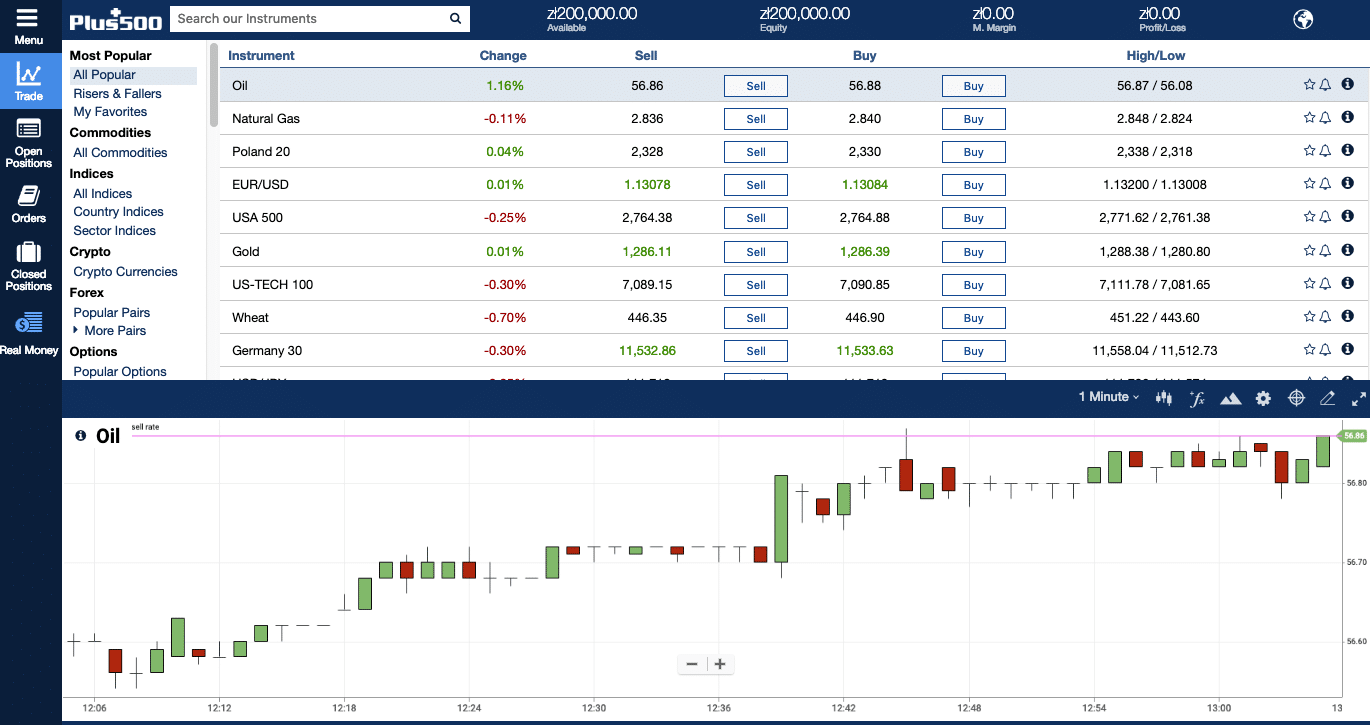Screen dimensions: 1370x725
Task: Show info details for Natural Gas
Action: point(1347,118)
